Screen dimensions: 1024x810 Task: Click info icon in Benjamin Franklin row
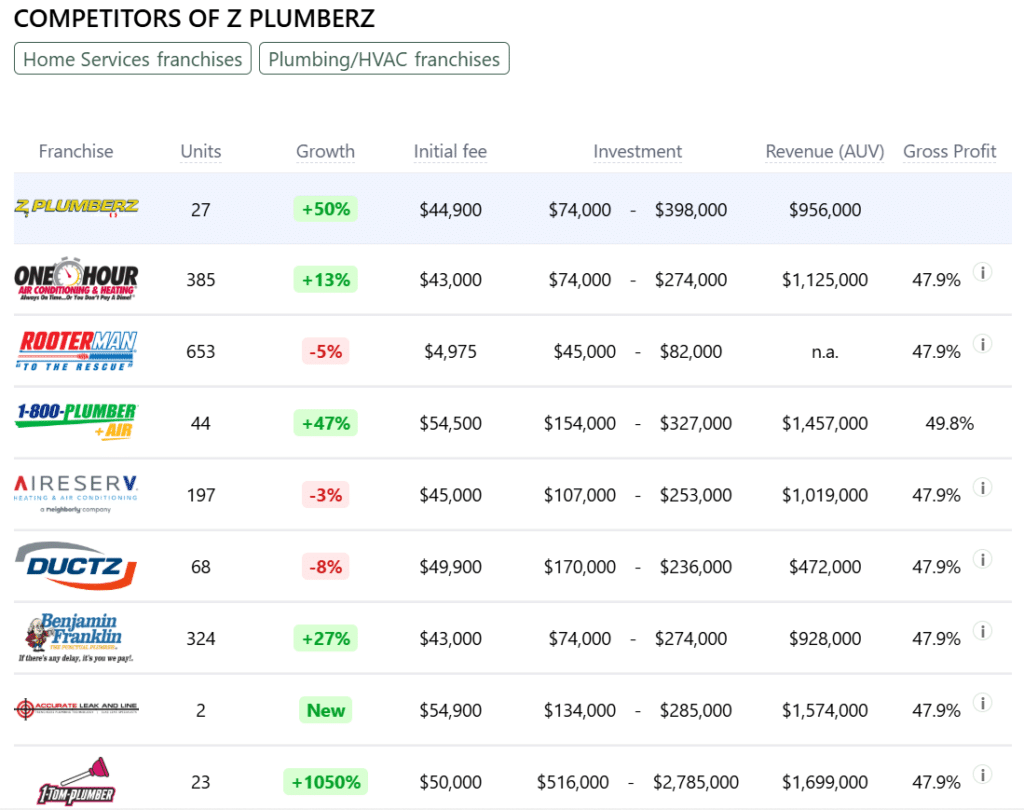(983, 631)
